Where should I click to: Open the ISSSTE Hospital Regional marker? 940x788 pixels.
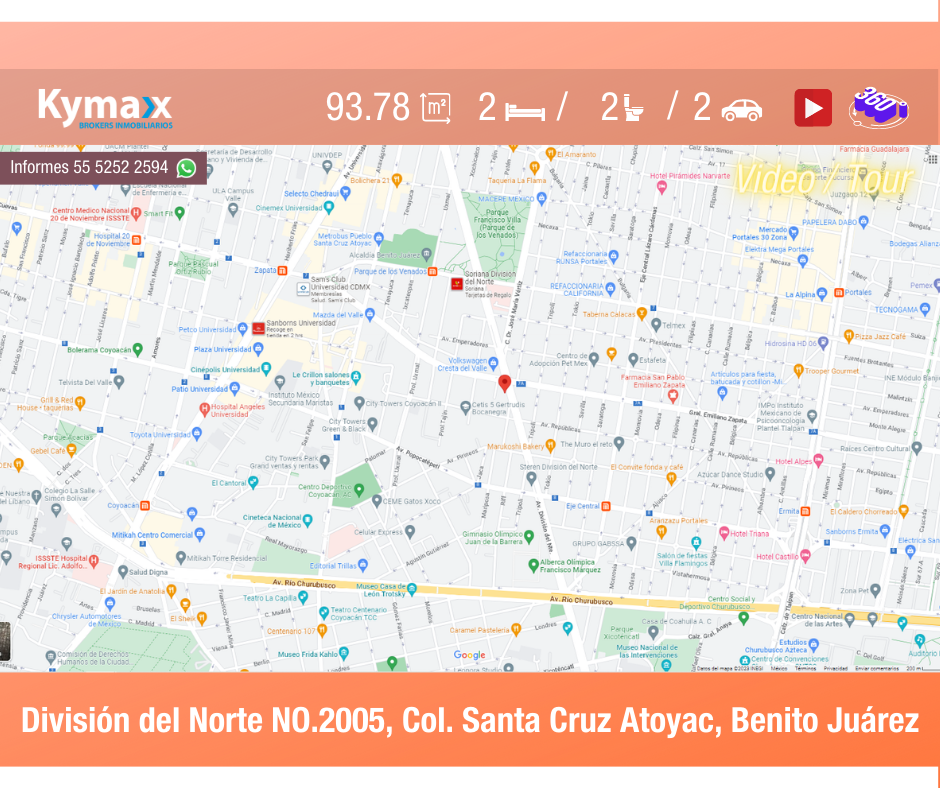94,561
